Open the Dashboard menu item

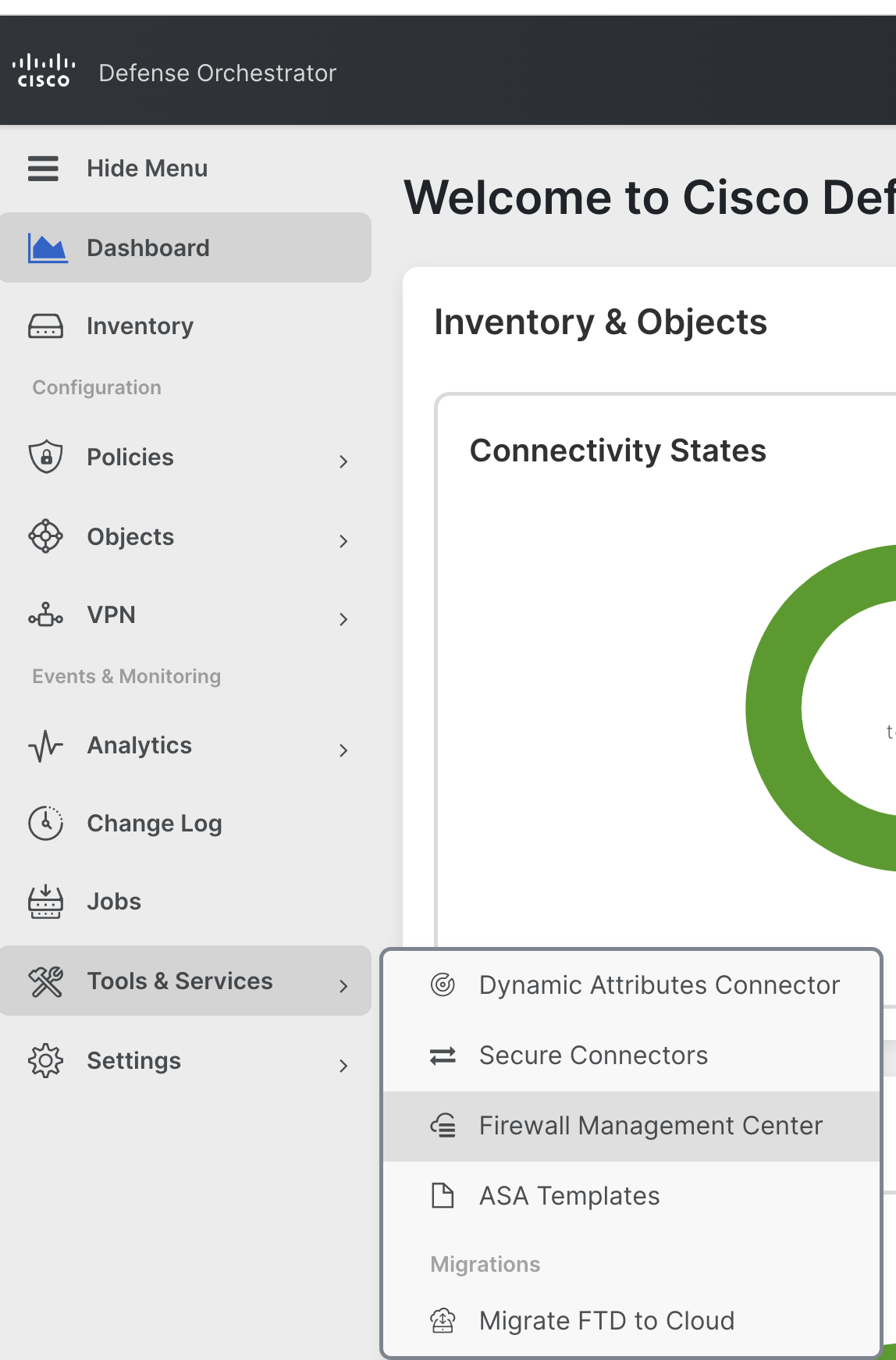tap(186, 247)
